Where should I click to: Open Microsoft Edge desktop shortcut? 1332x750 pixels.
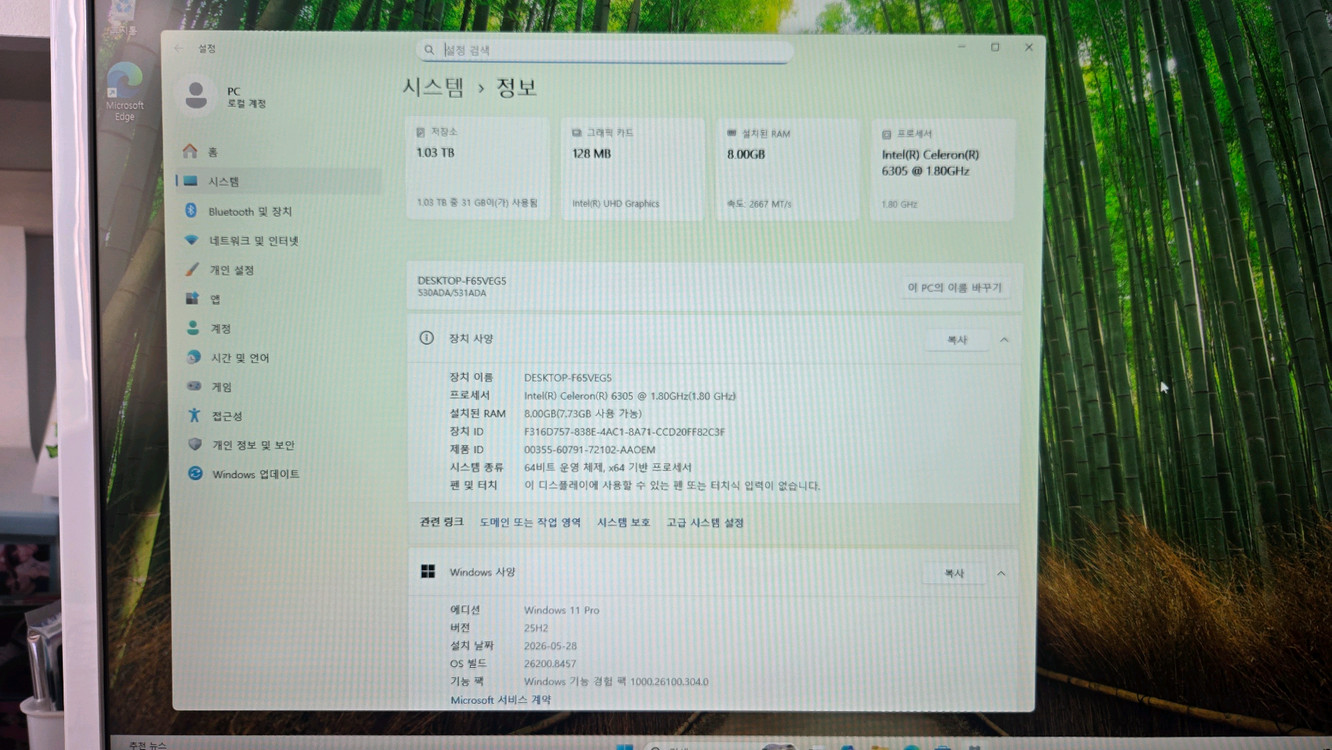[125, 91]
